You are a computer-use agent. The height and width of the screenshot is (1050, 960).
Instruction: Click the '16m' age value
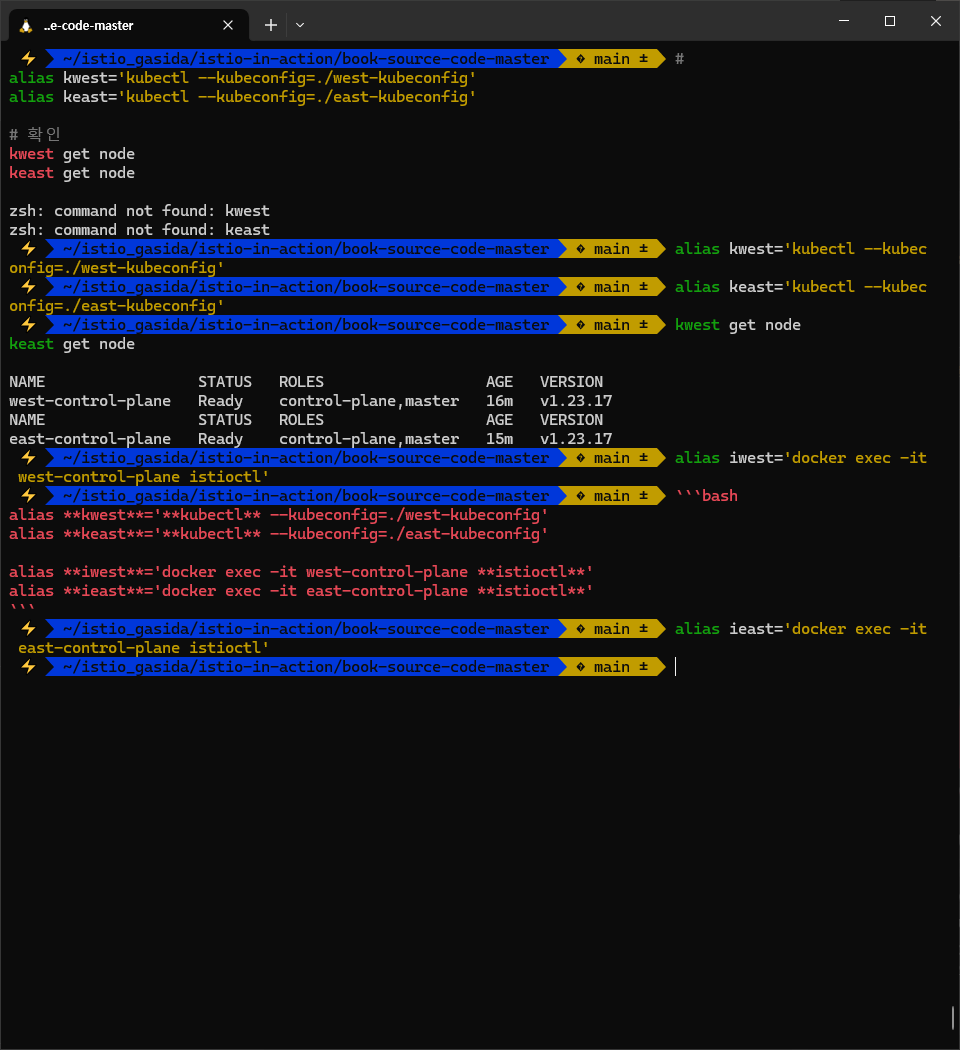pyautogui.click(x=499, y=401)
